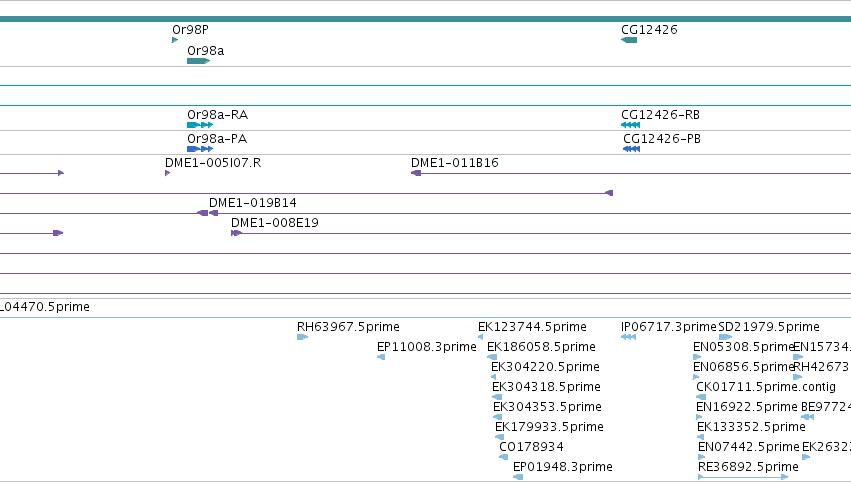Select the IP06717.3prime EST arrows
Image resolution: width=851 pixels, height=482 pixels.
[628, 337]
